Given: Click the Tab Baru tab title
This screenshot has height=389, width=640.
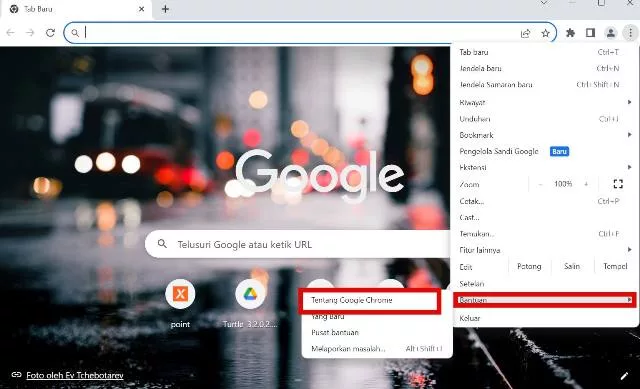Looking at the screenshot, I should 38,9.
